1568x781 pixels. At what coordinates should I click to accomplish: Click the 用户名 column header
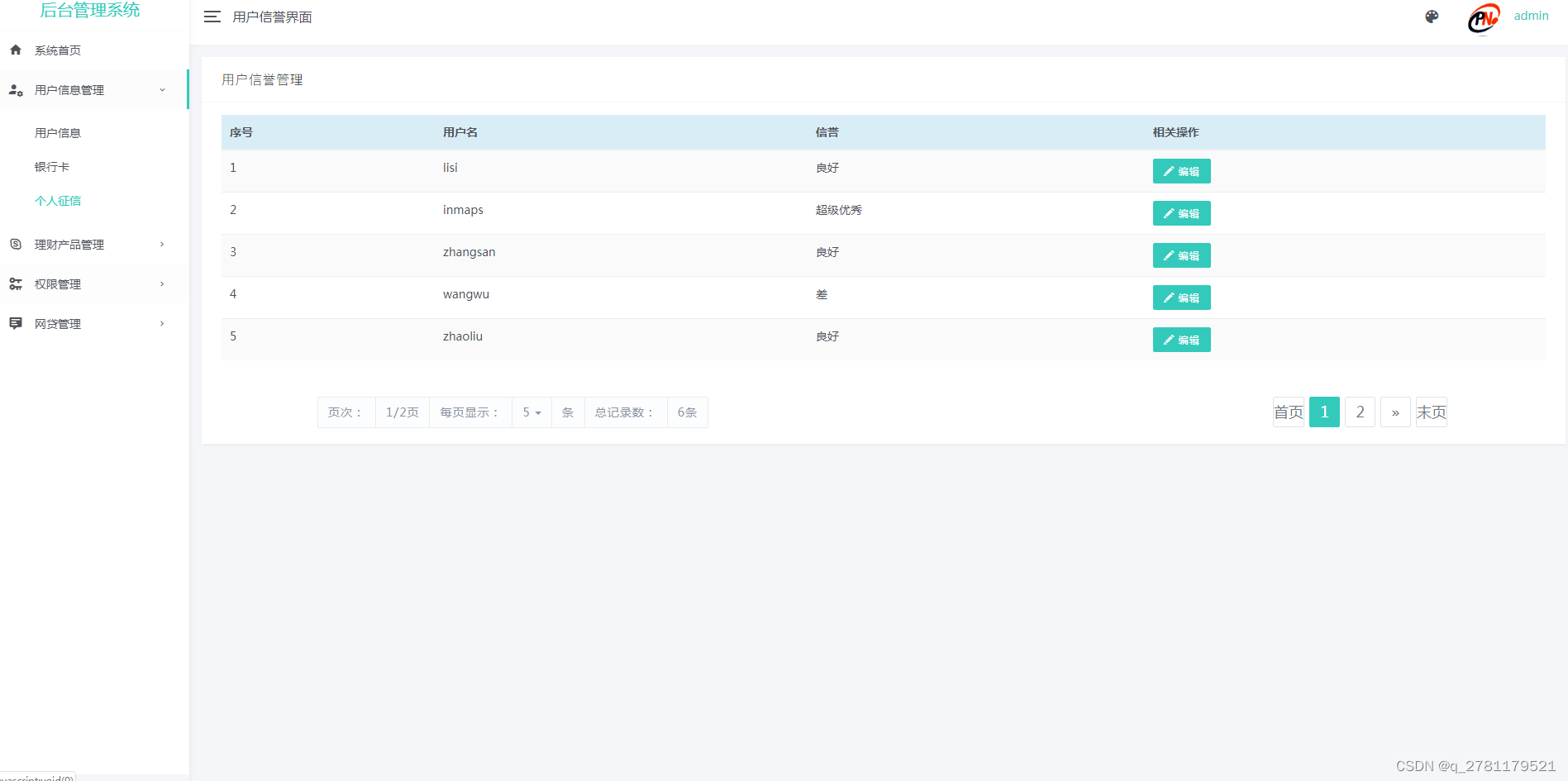pos(460,132)
